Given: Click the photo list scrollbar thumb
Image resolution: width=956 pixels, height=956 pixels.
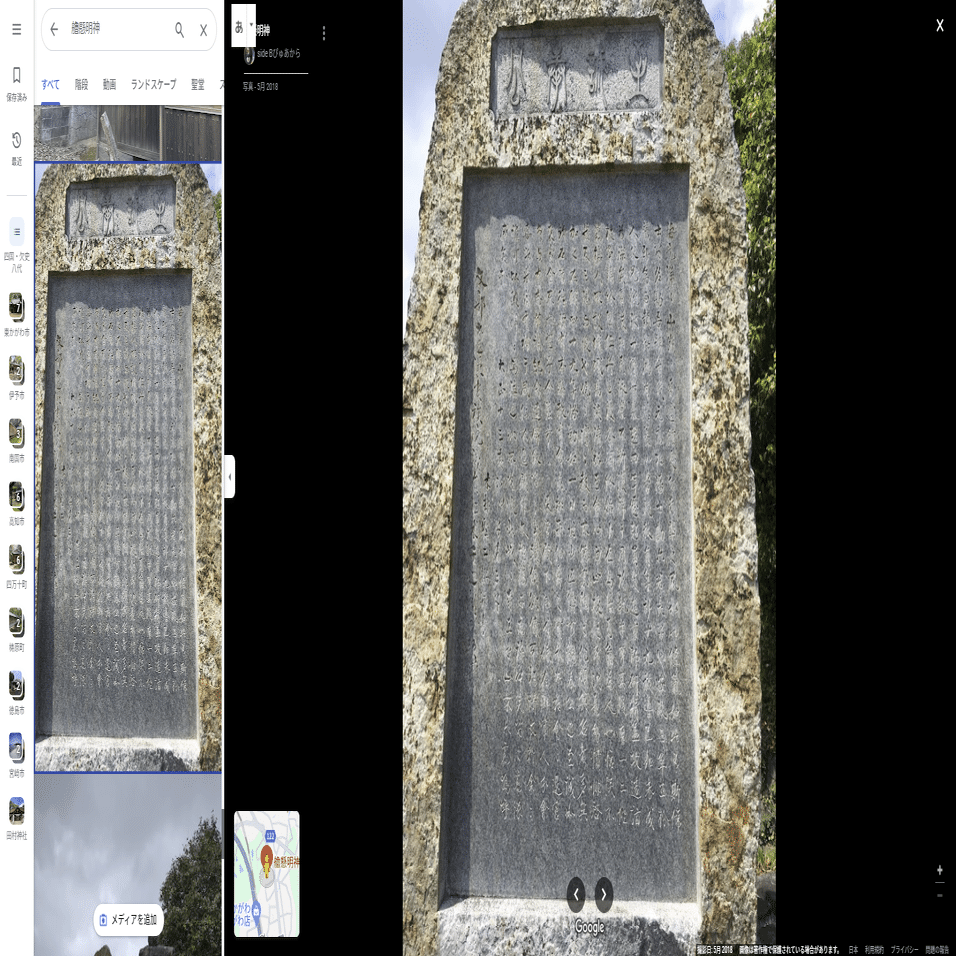Looking at the screenshot, I should click(x=223, y=833).
